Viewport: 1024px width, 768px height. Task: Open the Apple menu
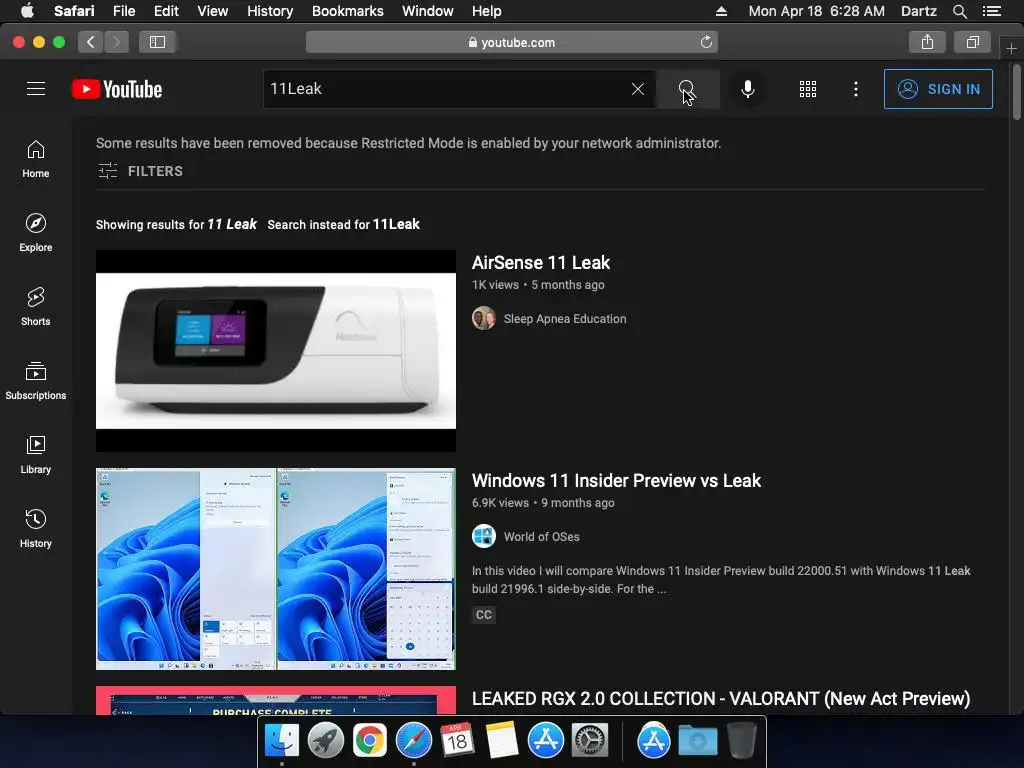[27, 11]
